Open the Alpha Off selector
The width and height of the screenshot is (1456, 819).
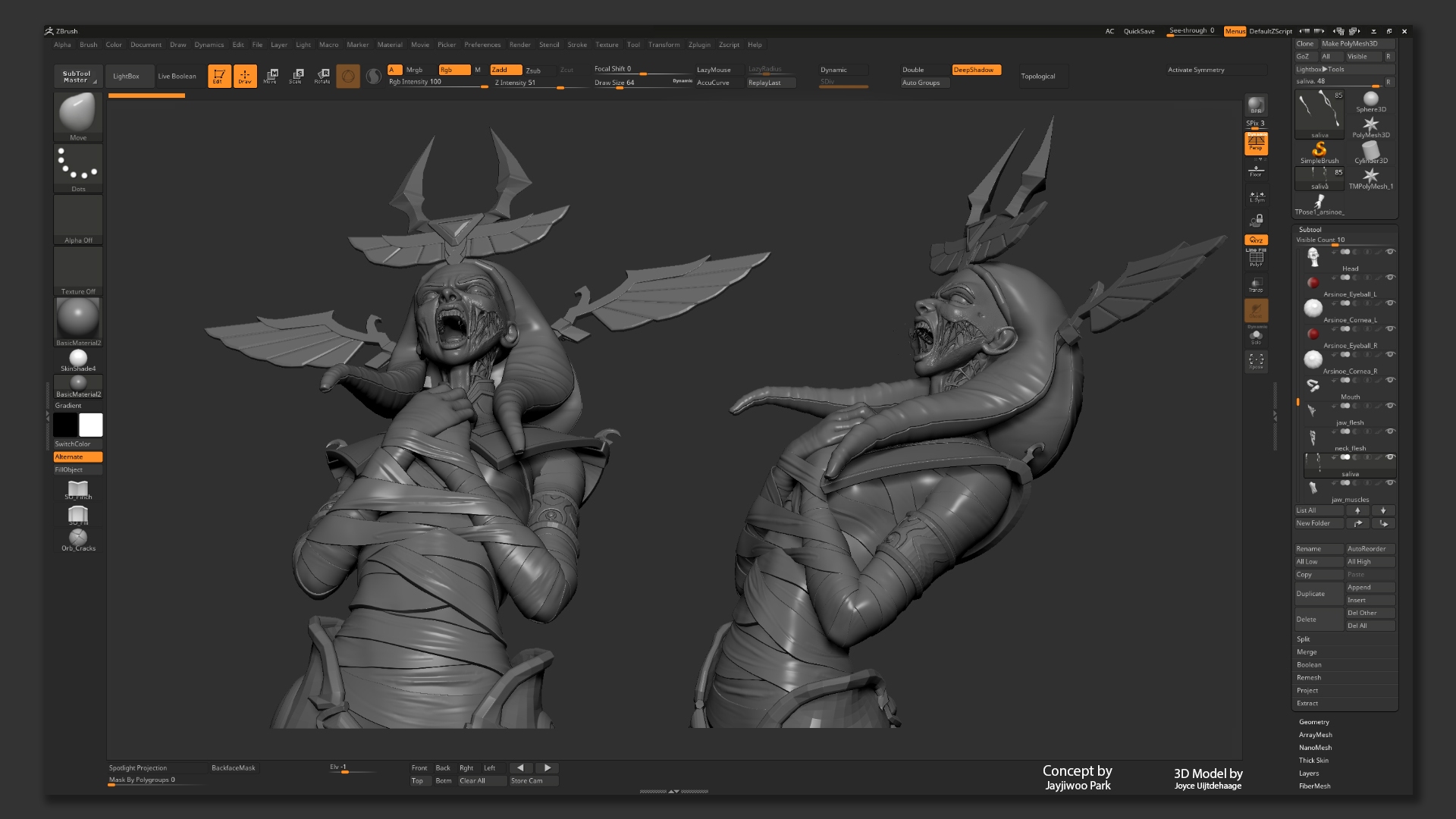pyautogui.click(x=78, y=220)
